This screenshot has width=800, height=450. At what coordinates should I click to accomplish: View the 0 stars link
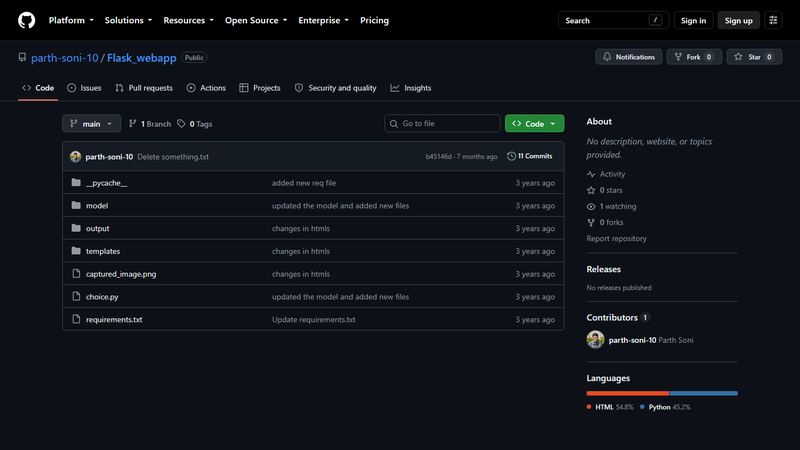604,190
